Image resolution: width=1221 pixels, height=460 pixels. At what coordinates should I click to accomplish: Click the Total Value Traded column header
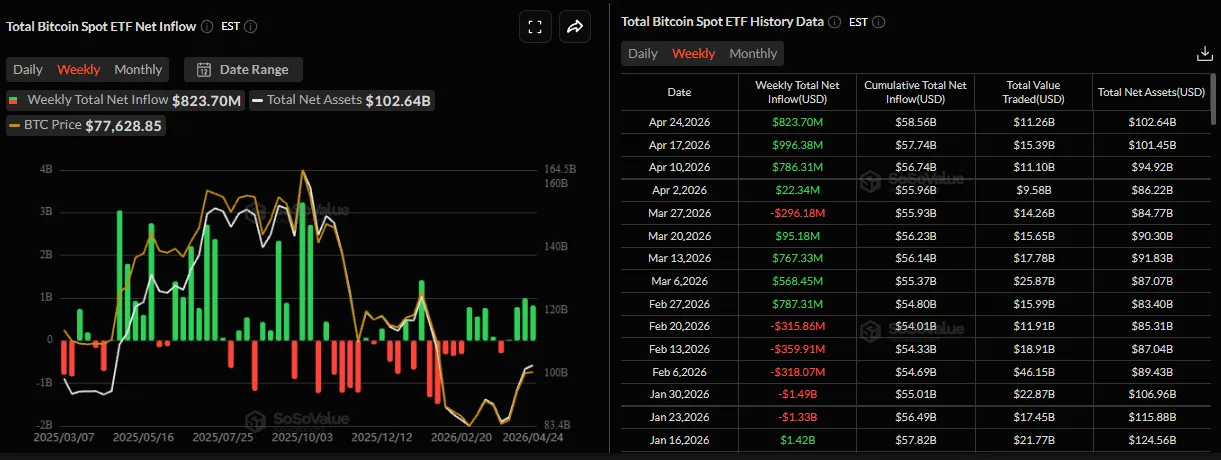pyautogui.click(x=1033, y=92)
